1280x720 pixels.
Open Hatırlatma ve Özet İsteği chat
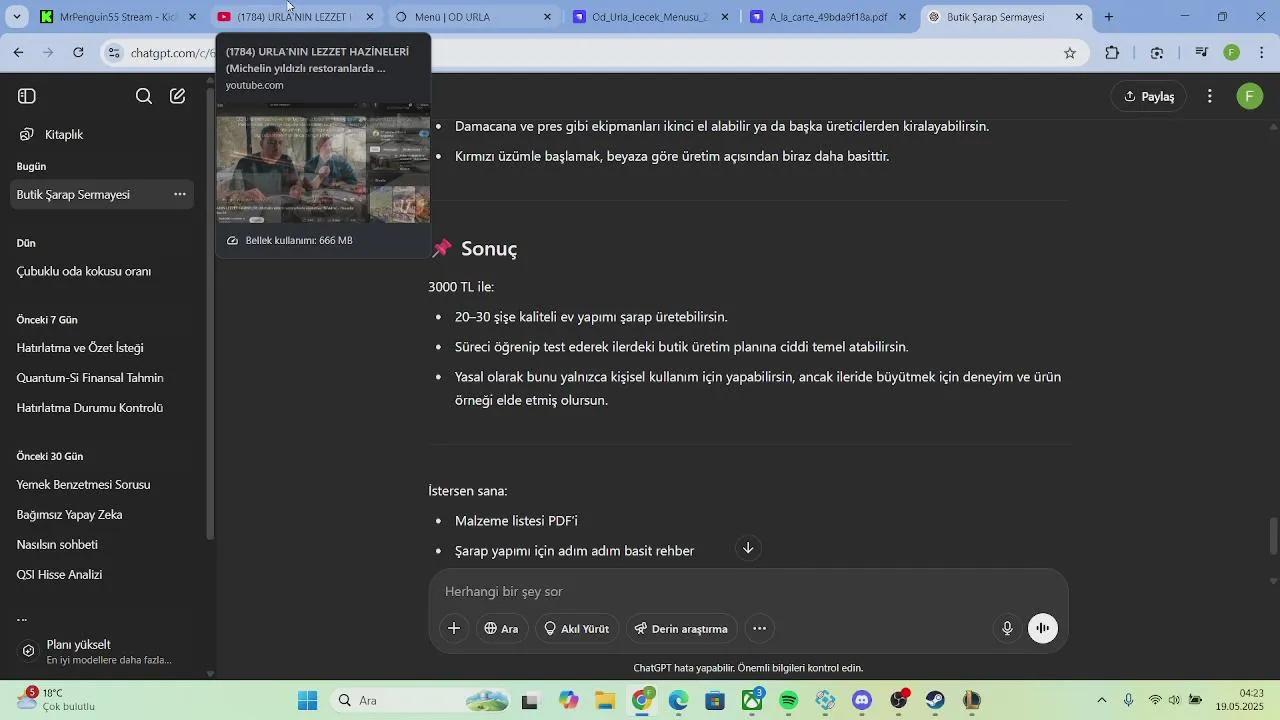click(x=80, y=348)
